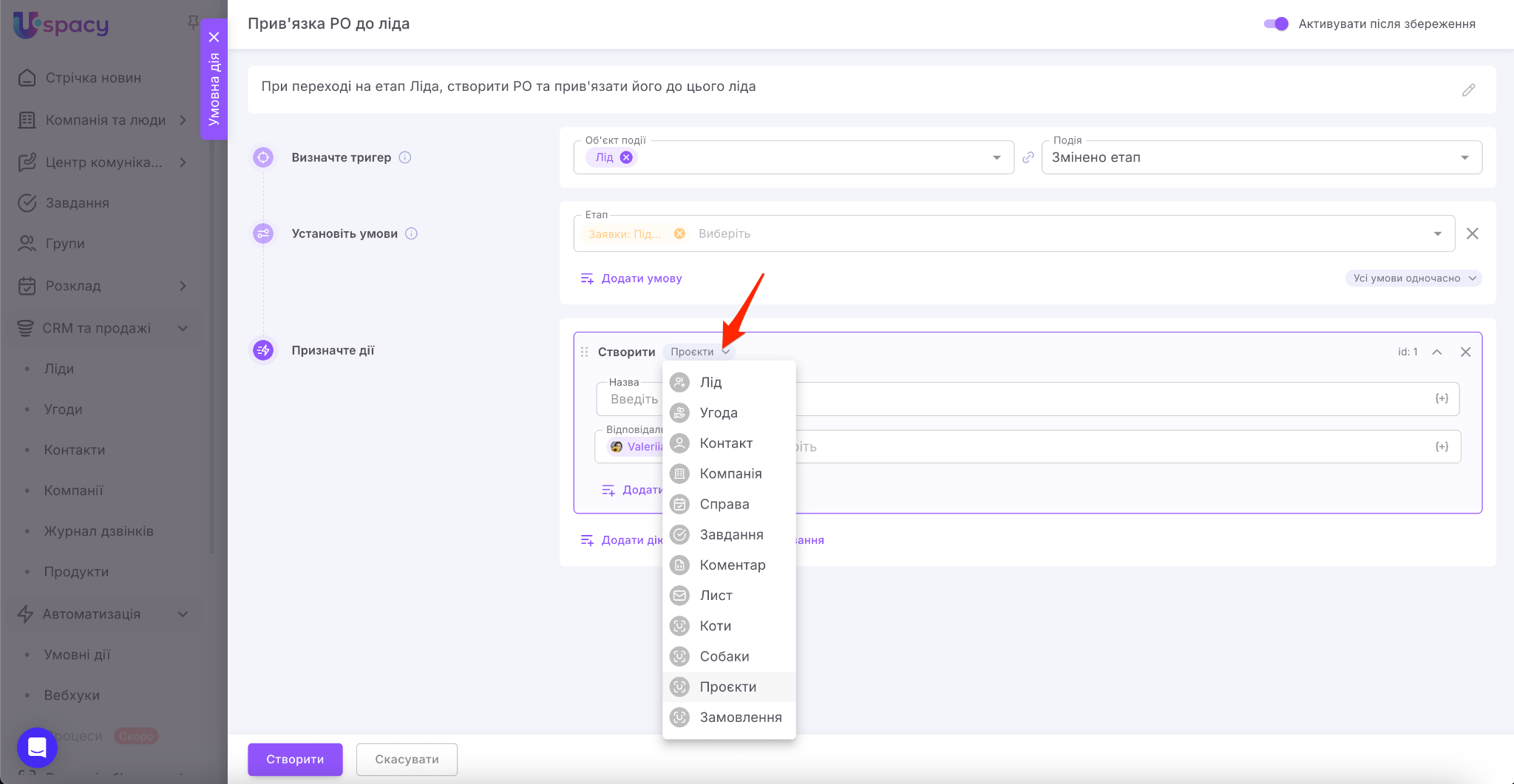Viewport: 1514px width, 784px height.
Task: Click the pencil icon to edit description
Action: click(x=1468, y=90)
